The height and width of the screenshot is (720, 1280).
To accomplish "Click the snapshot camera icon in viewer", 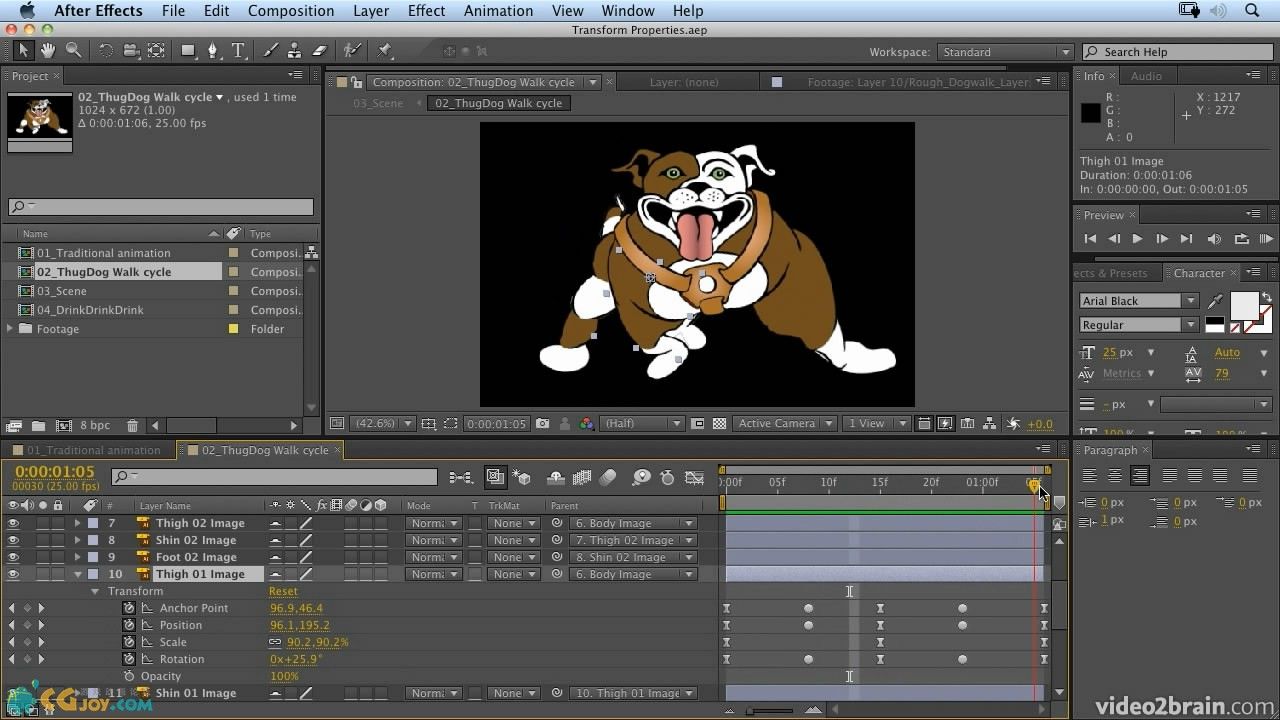I will pos(542,424).
